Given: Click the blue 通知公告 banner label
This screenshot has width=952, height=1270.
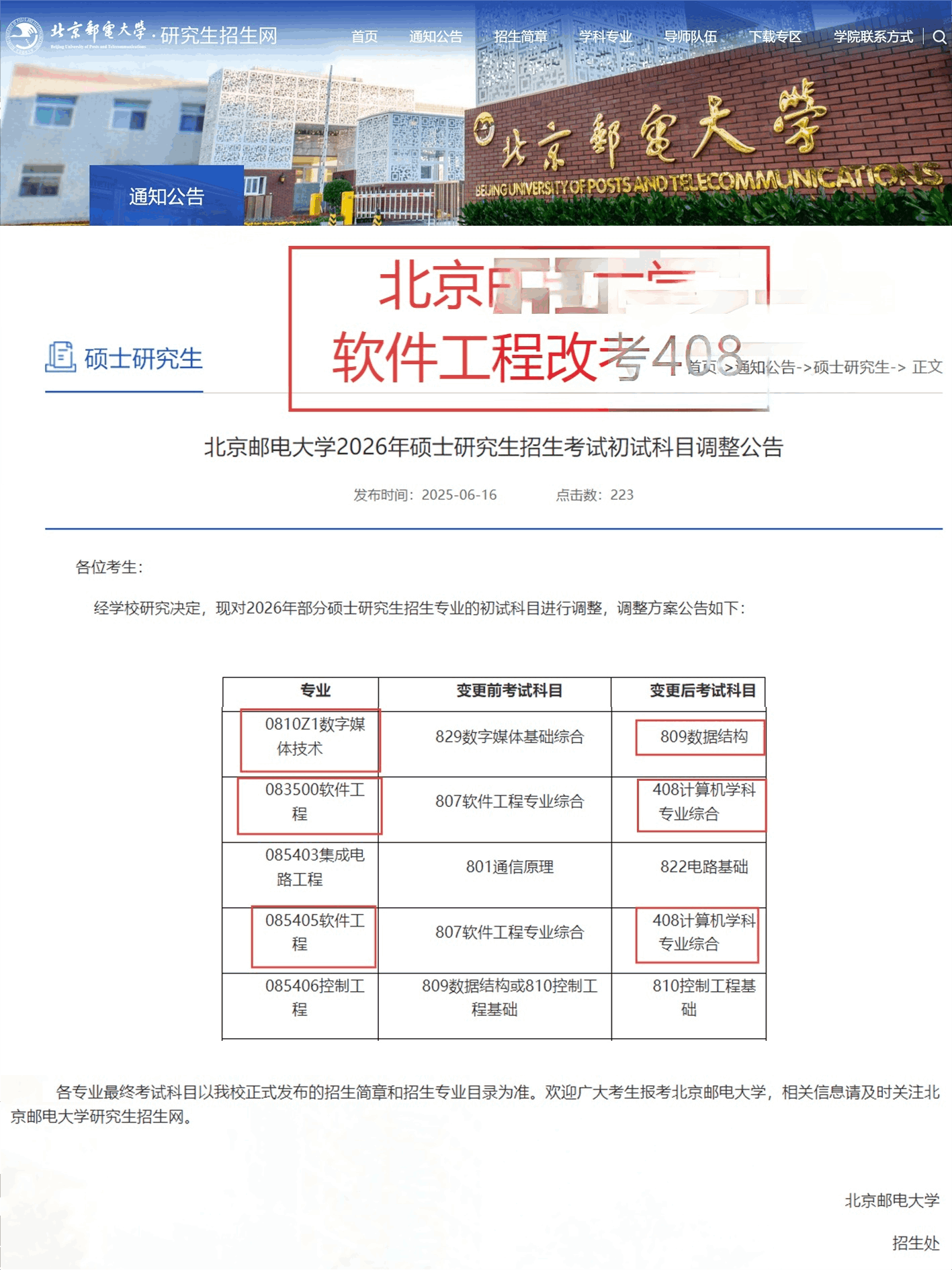Looking at the screenshot, I should tap(167, 196).
